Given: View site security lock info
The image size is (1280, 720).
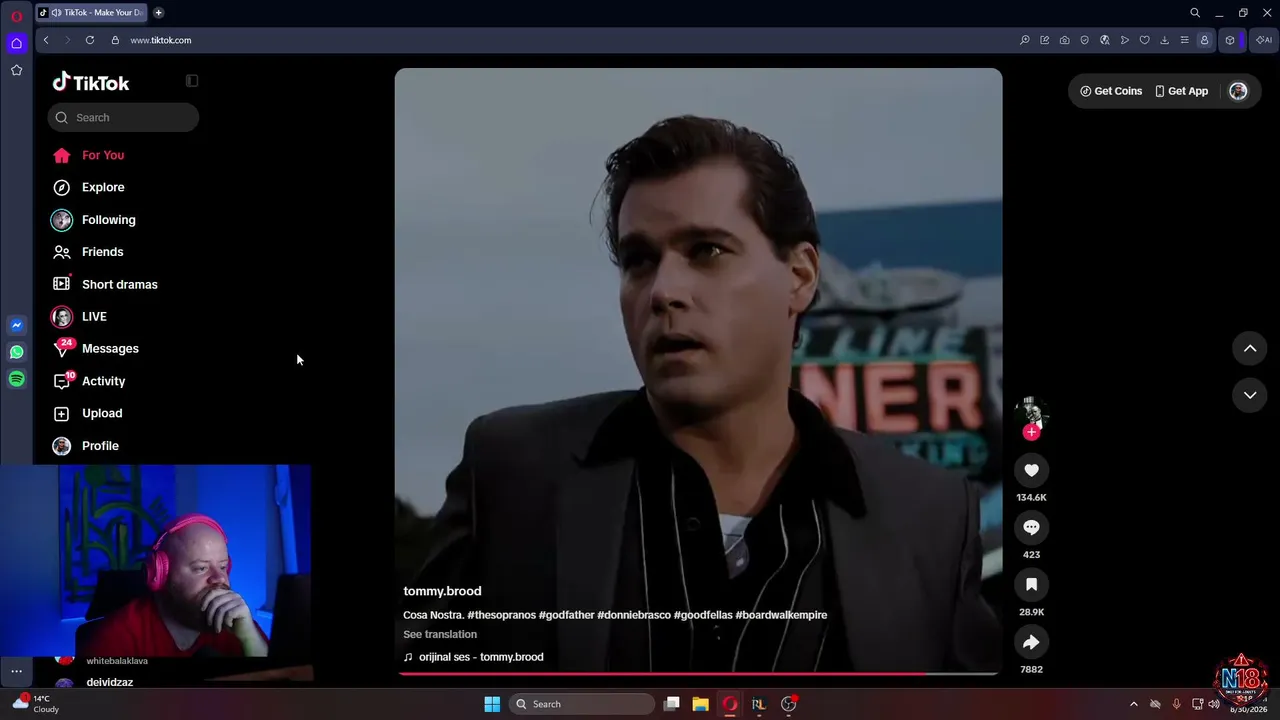Looking at the screenshot, I should (x=115, y=40).
